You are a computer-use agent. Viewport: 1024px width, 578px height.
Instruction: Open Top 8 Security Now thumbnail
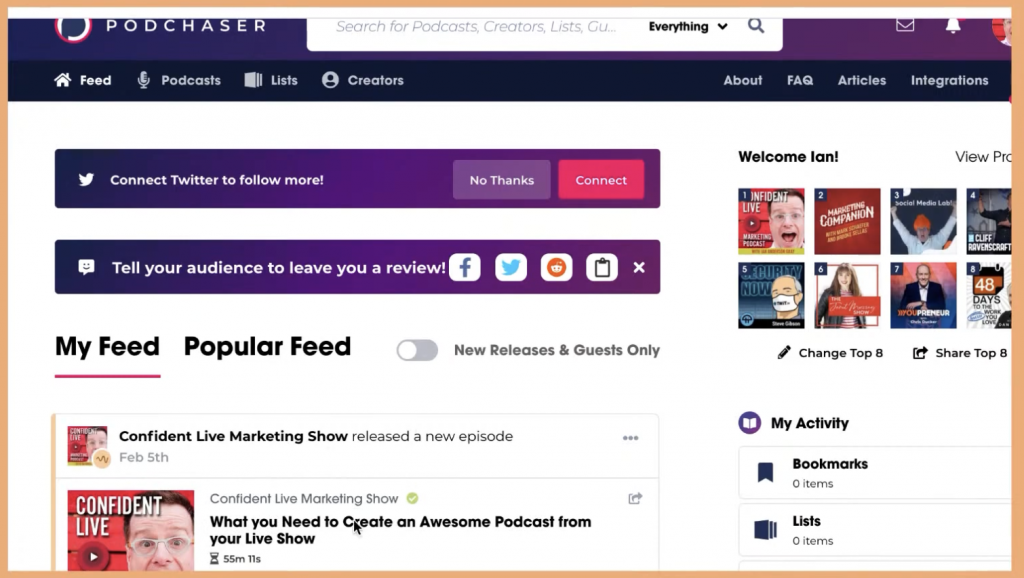771,295
